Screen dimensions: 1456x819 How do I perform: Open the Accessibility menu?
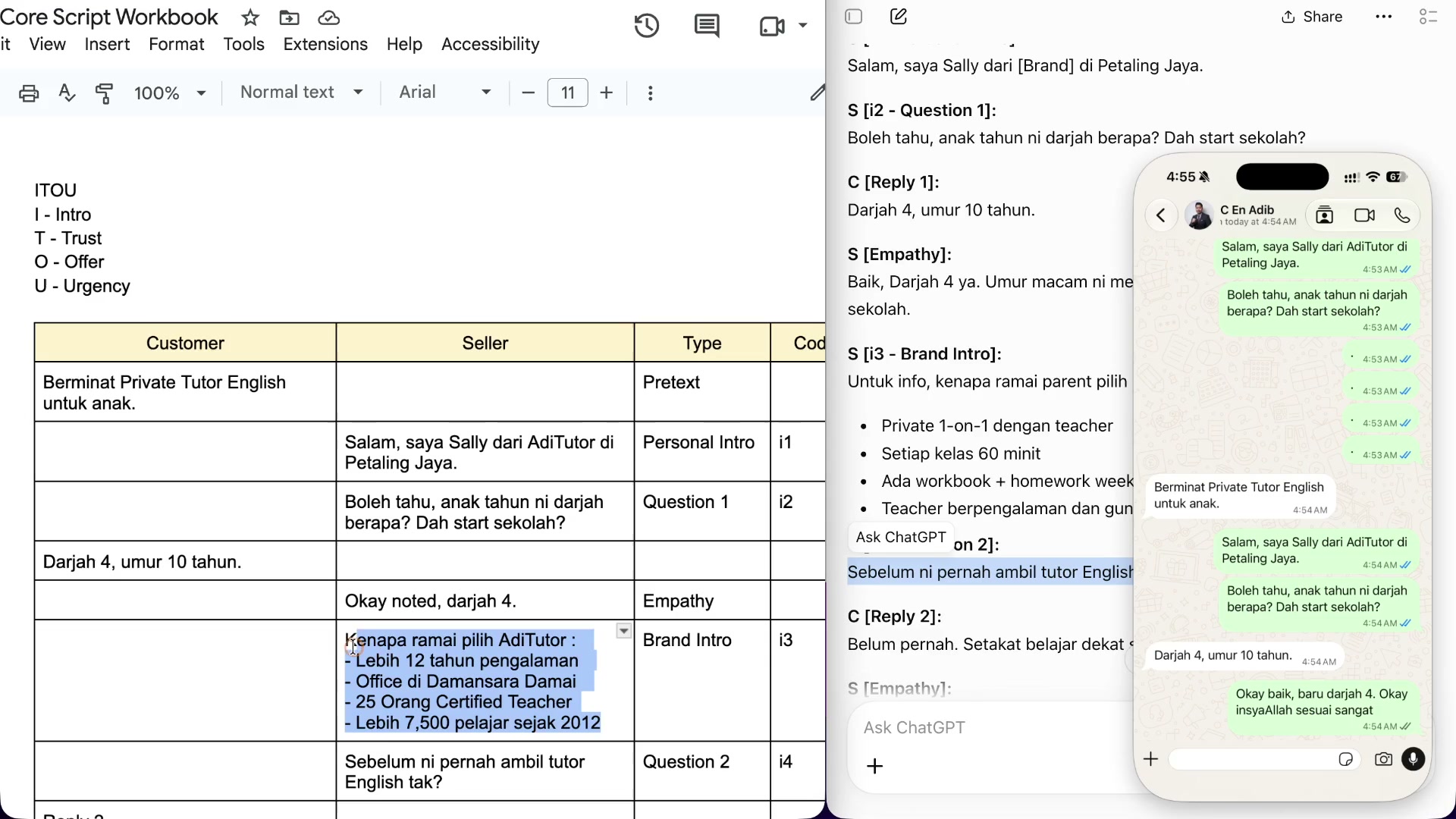pyautogui.click(x=491, y=44)
